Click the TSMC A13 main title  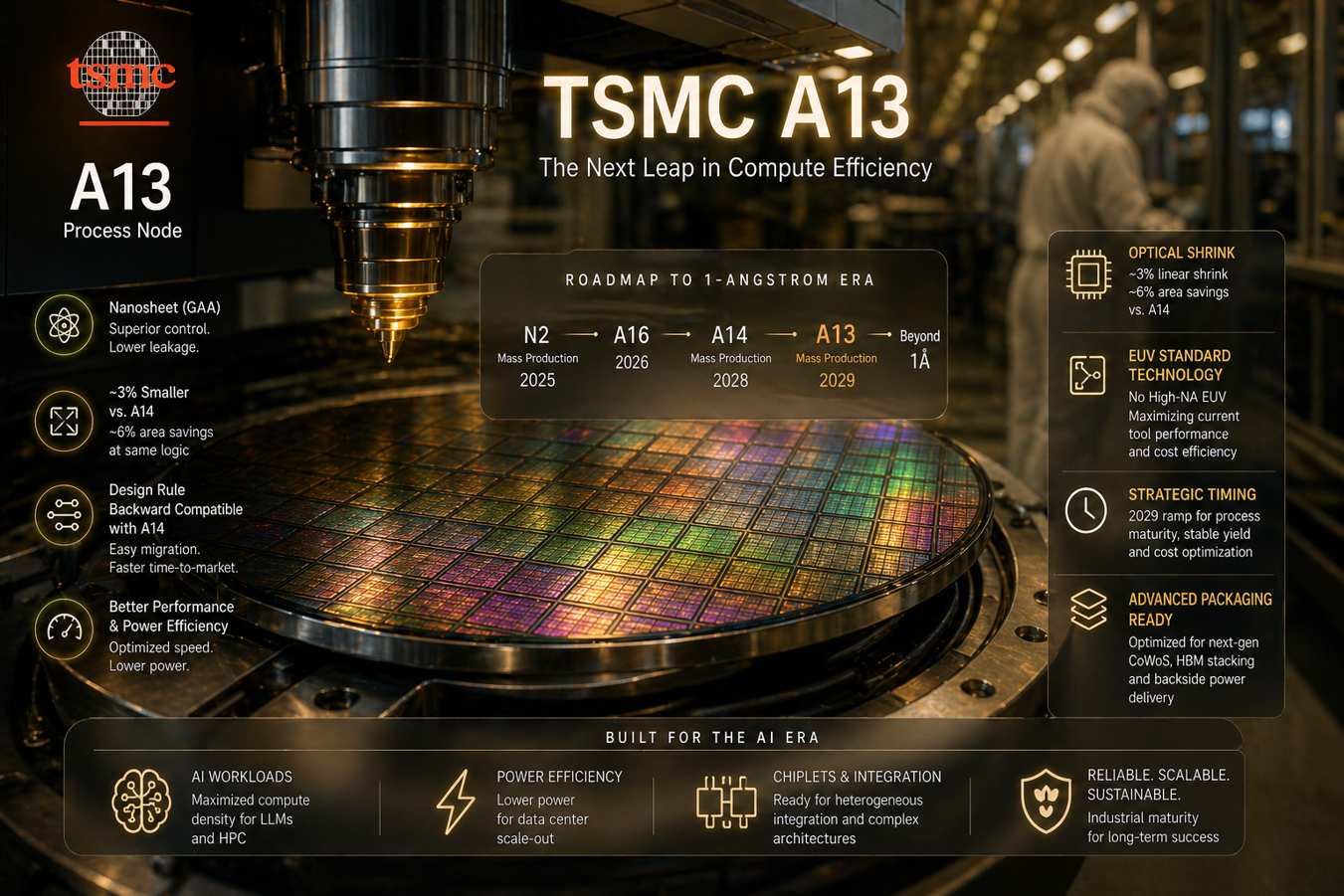727,107
